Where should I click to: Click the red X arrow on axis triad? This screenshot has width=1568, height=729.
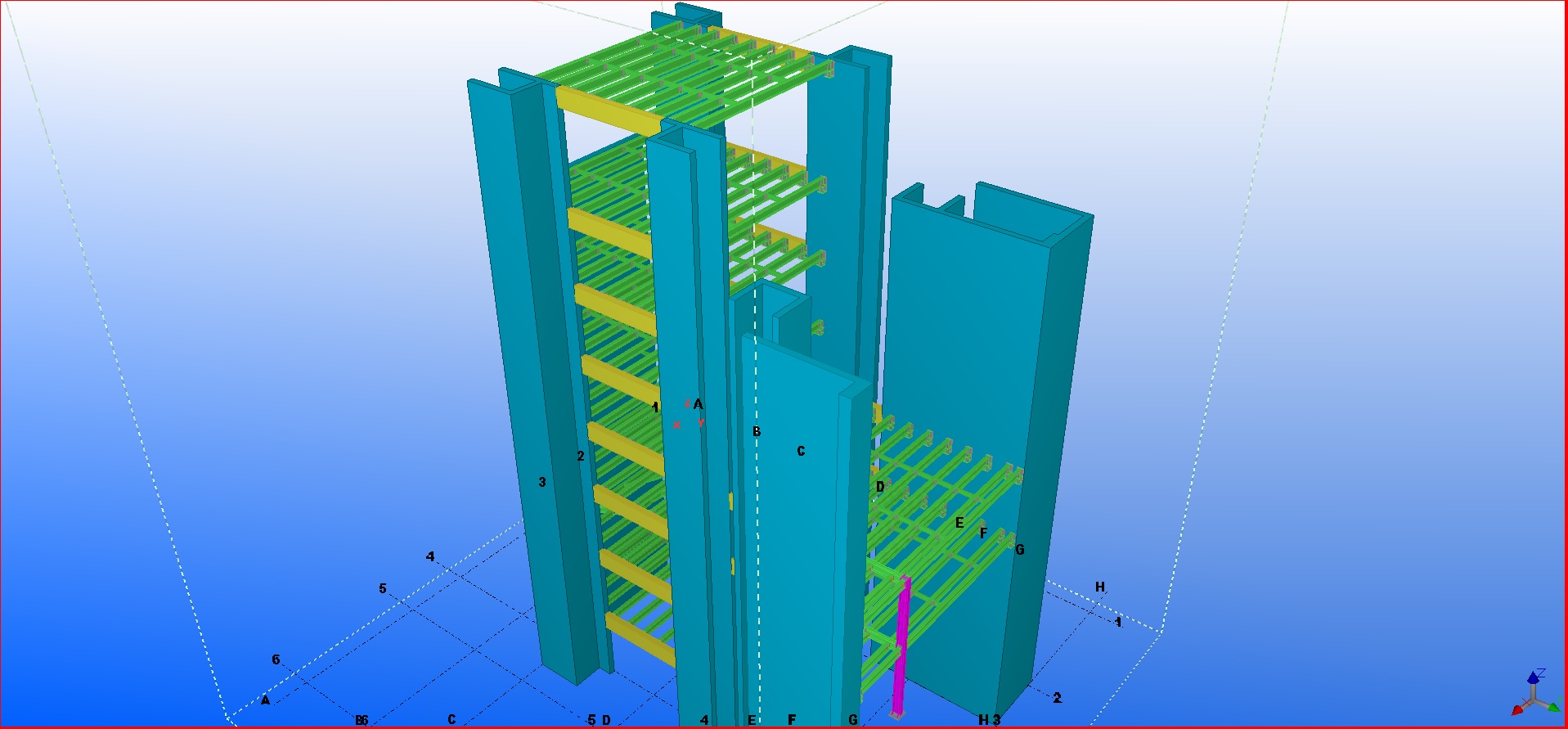pos(1517,710)
